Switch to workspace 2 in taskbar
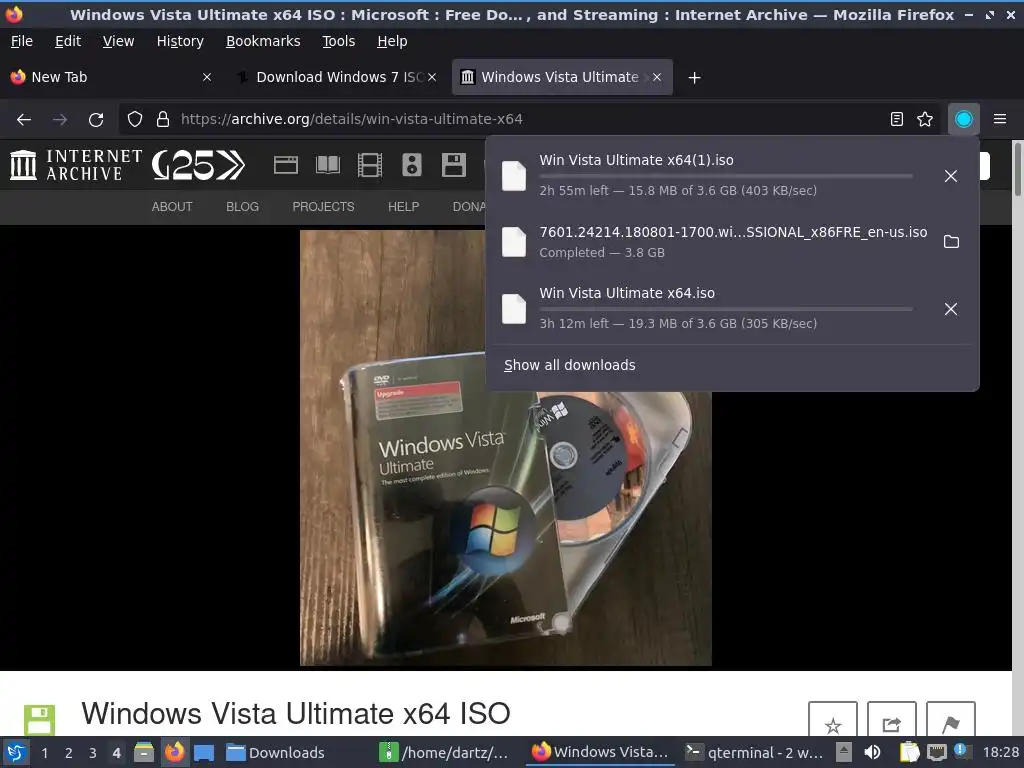The height and width of the screenshot is (768, 1024). coord(69,753)
